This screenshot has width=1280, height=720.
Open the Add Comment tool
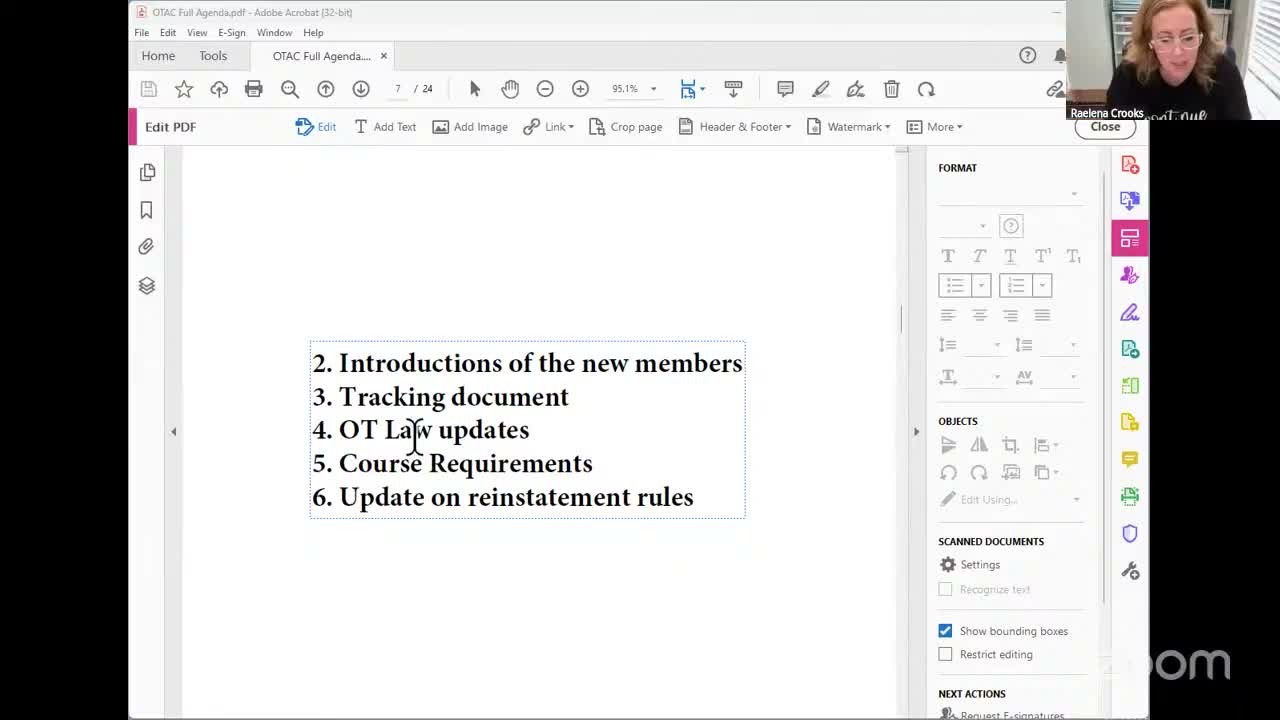pyautogui.click(x=785, y=89)
